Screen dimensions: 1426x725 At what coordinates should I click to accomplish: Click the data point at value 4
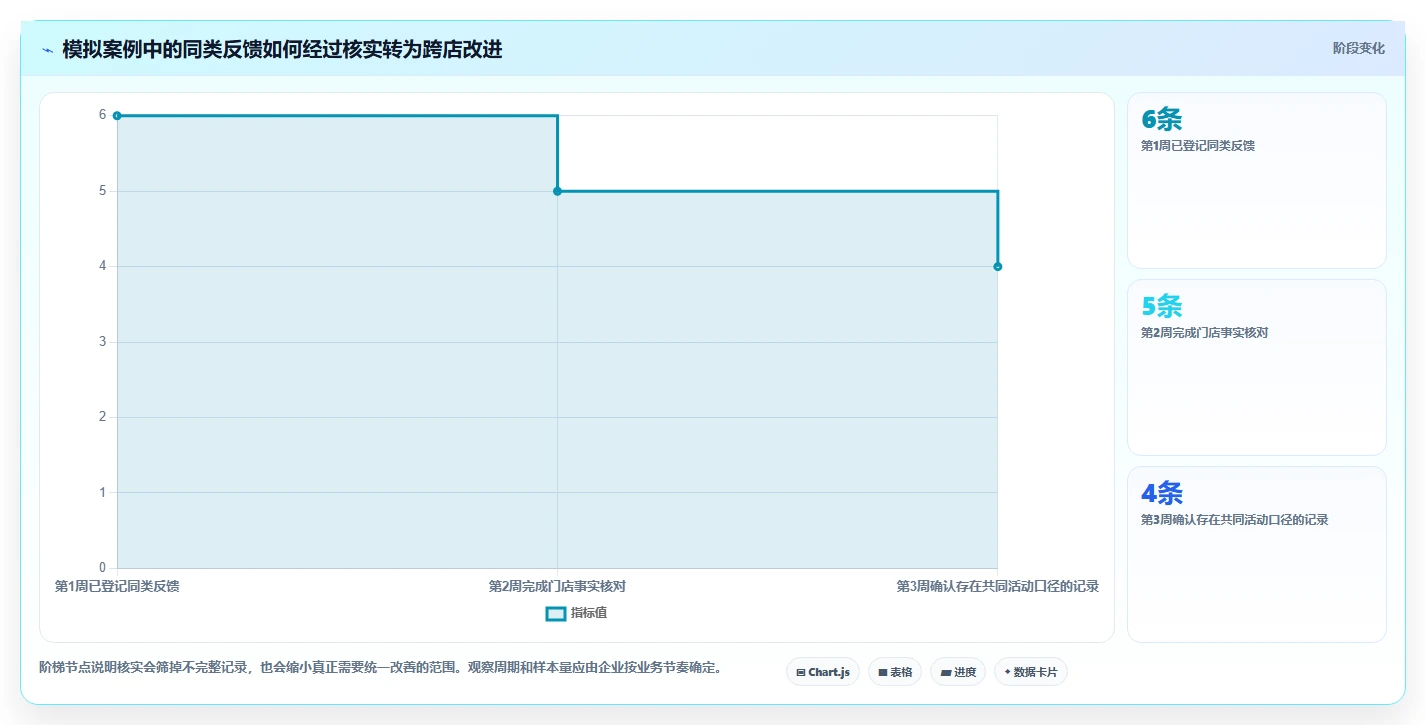pos(997,266)
